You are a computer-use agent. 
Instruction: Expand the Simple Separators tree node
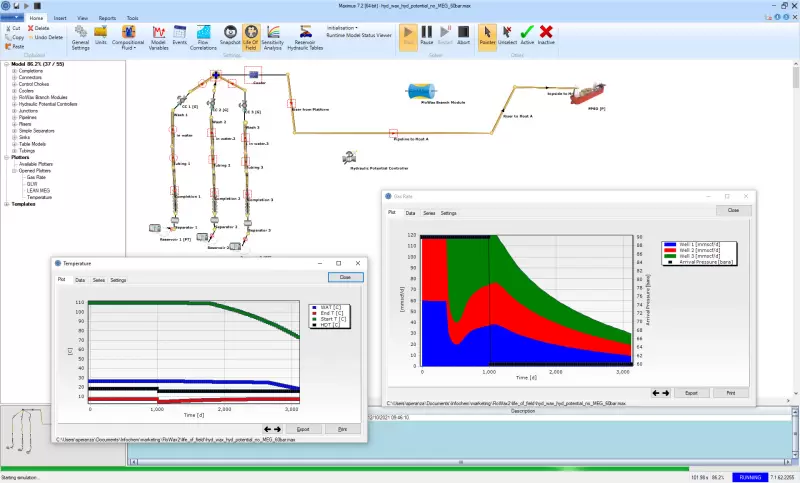(x=15, y=131)
